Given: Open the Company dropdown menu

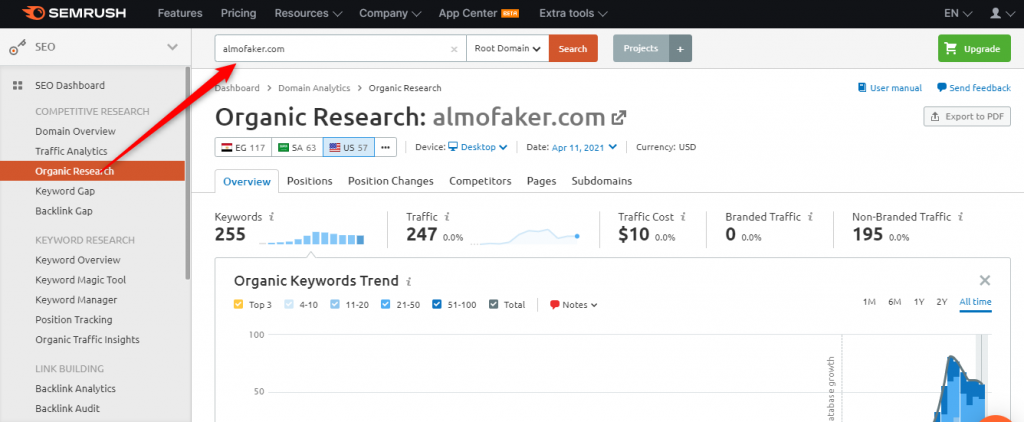Looking at the screenshot, I should coord(390,13).
